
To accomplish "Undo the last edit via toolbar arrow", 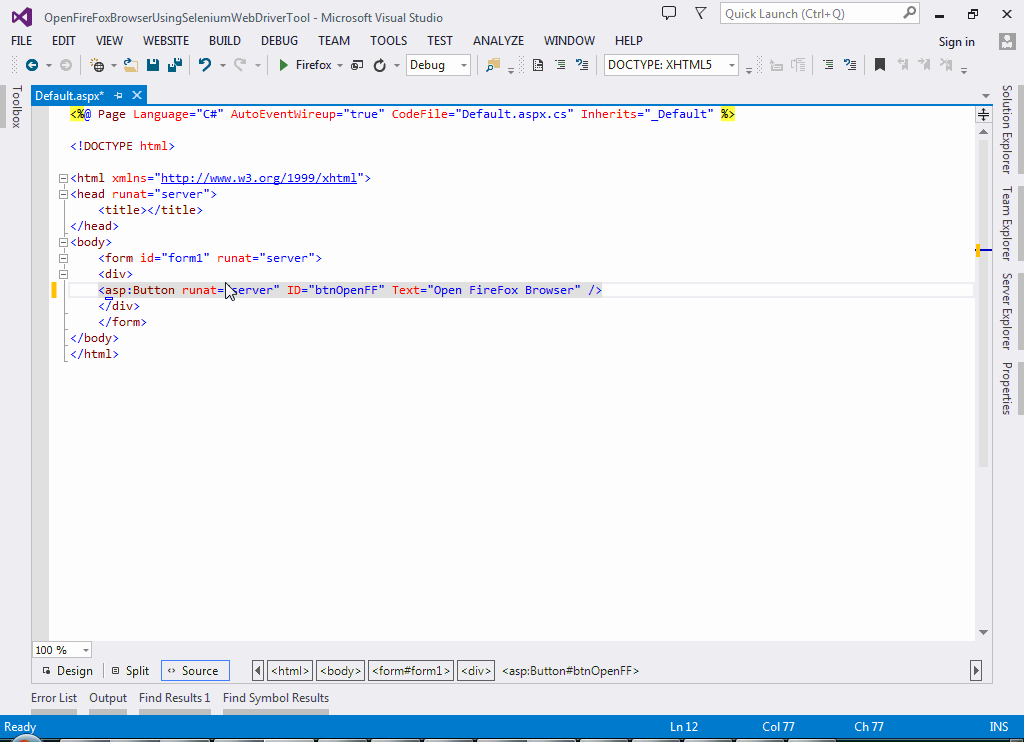I will coord(205,65).
